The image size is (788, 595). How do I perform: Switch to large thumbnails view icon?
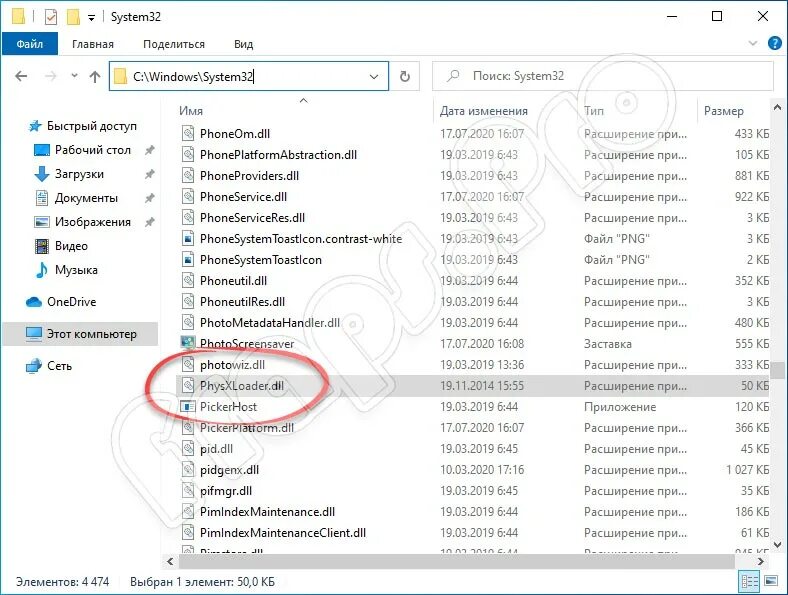tap(771, 581)
